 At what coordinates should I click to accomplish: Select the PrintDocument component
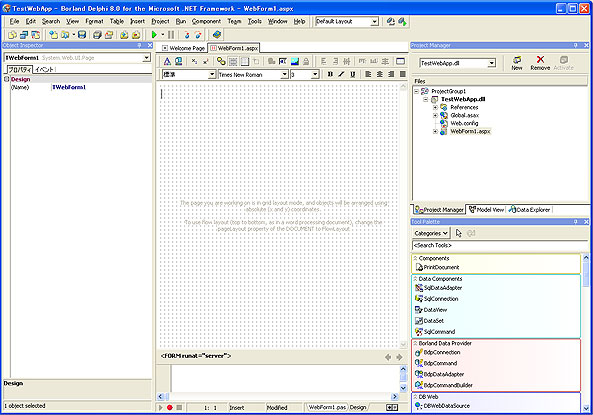437,267
